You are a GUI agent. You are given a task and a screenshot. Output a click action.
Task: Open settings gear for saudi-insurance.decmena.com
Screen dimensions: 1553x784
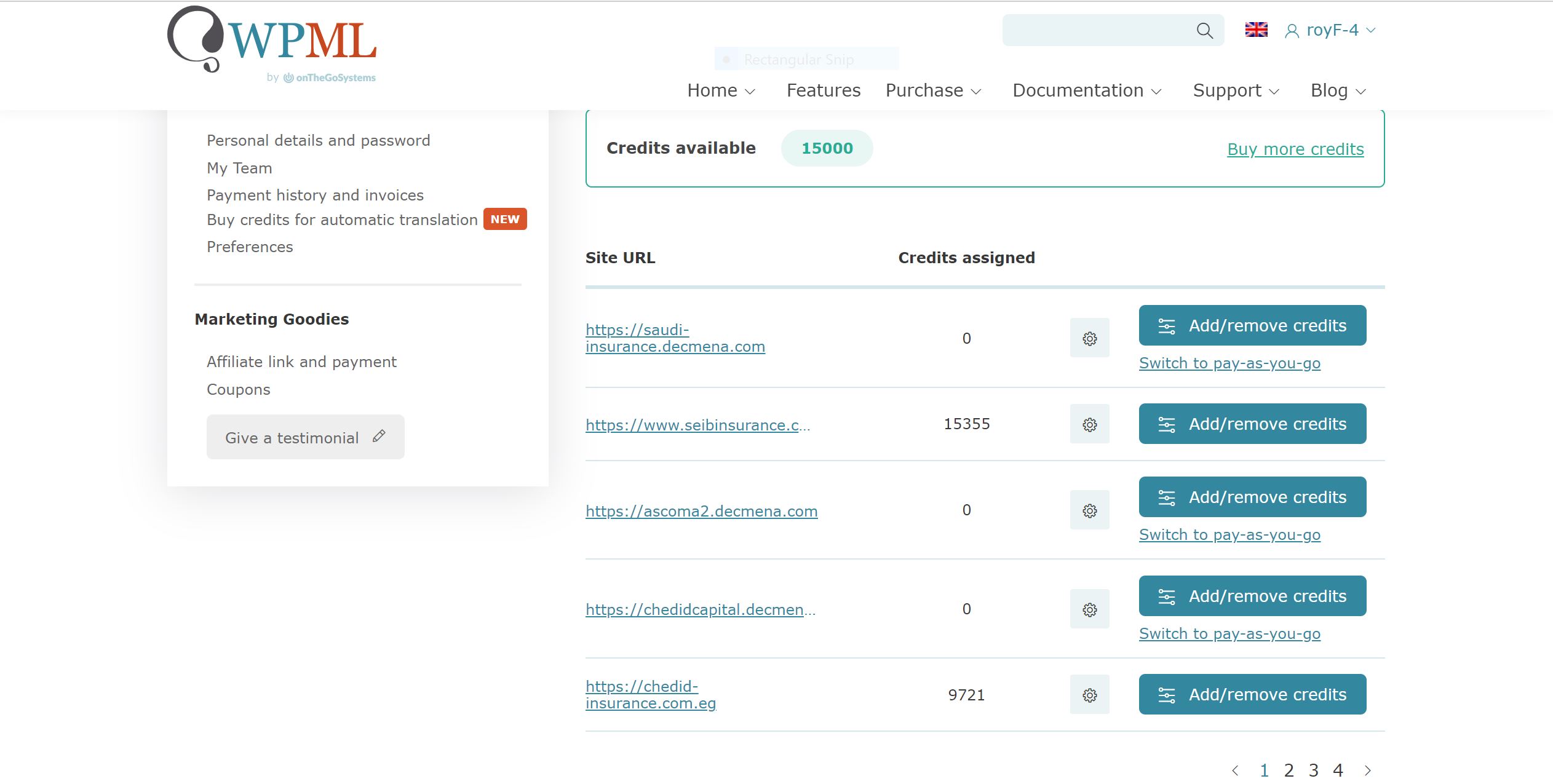tap(1089, 338)
